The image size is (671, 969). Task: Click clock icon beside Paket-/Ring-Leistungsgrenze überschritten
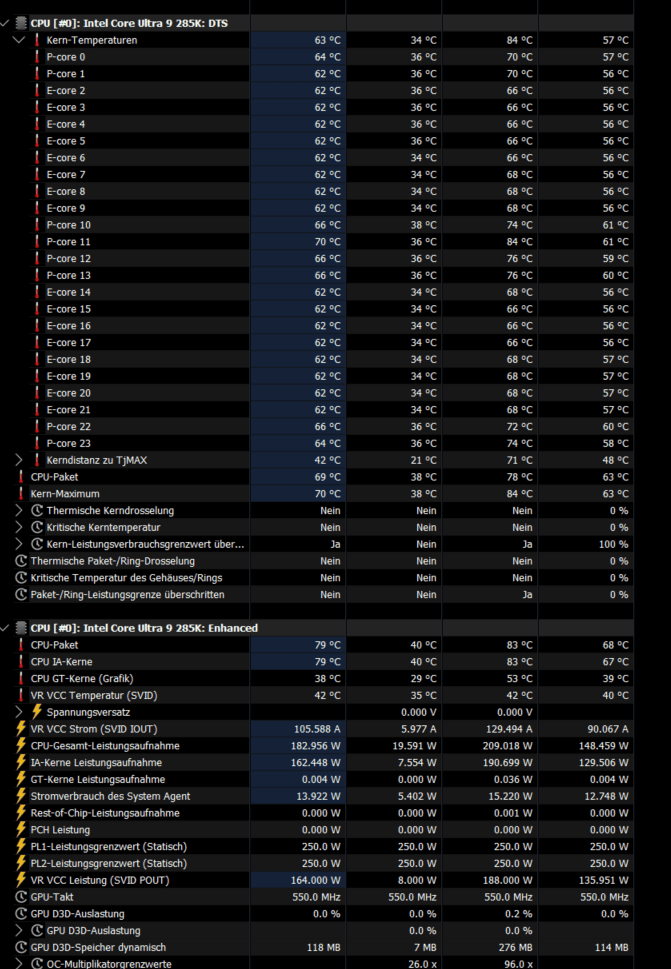pos(21,595)
